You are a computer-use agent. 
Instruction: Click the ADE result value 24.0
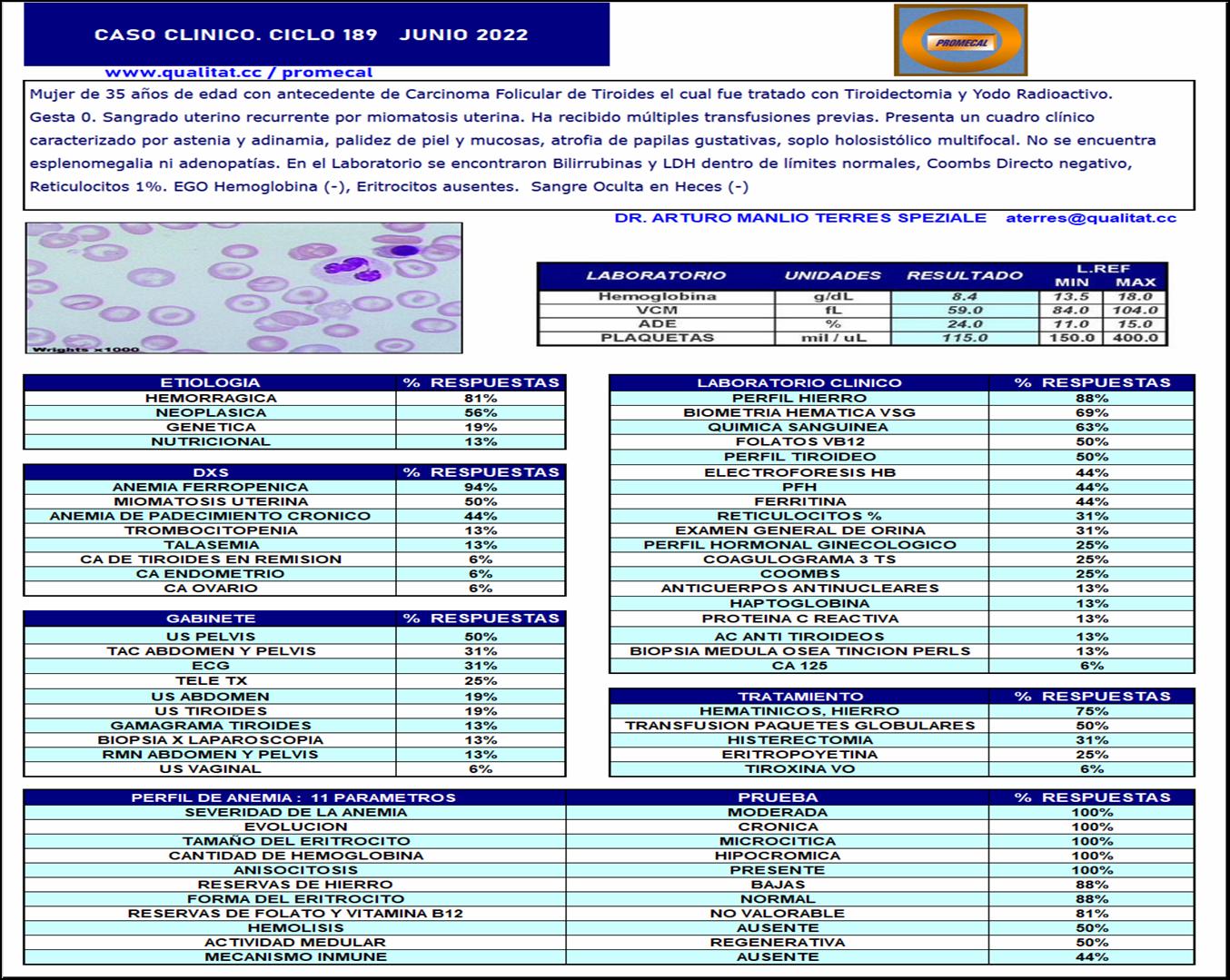[965, 323]
